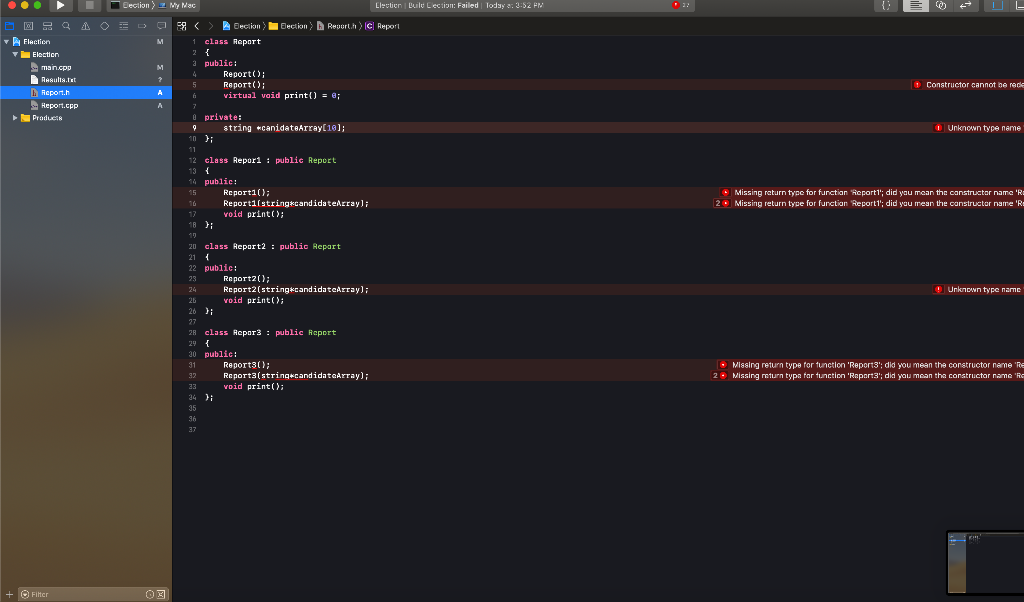Image resolution: width=1024 pixels, height=602 pixels.
Task: Open the related items grid menu
Action: (182, 26)
